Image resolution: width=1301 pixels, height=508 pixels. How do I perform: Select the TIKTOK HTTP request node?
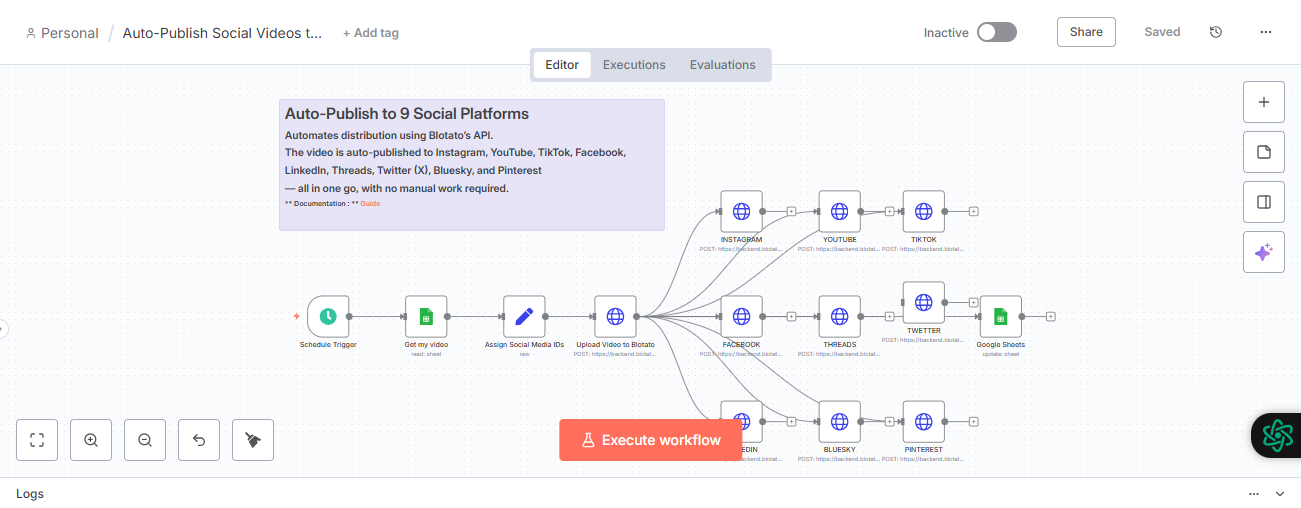tap(923, 211)
